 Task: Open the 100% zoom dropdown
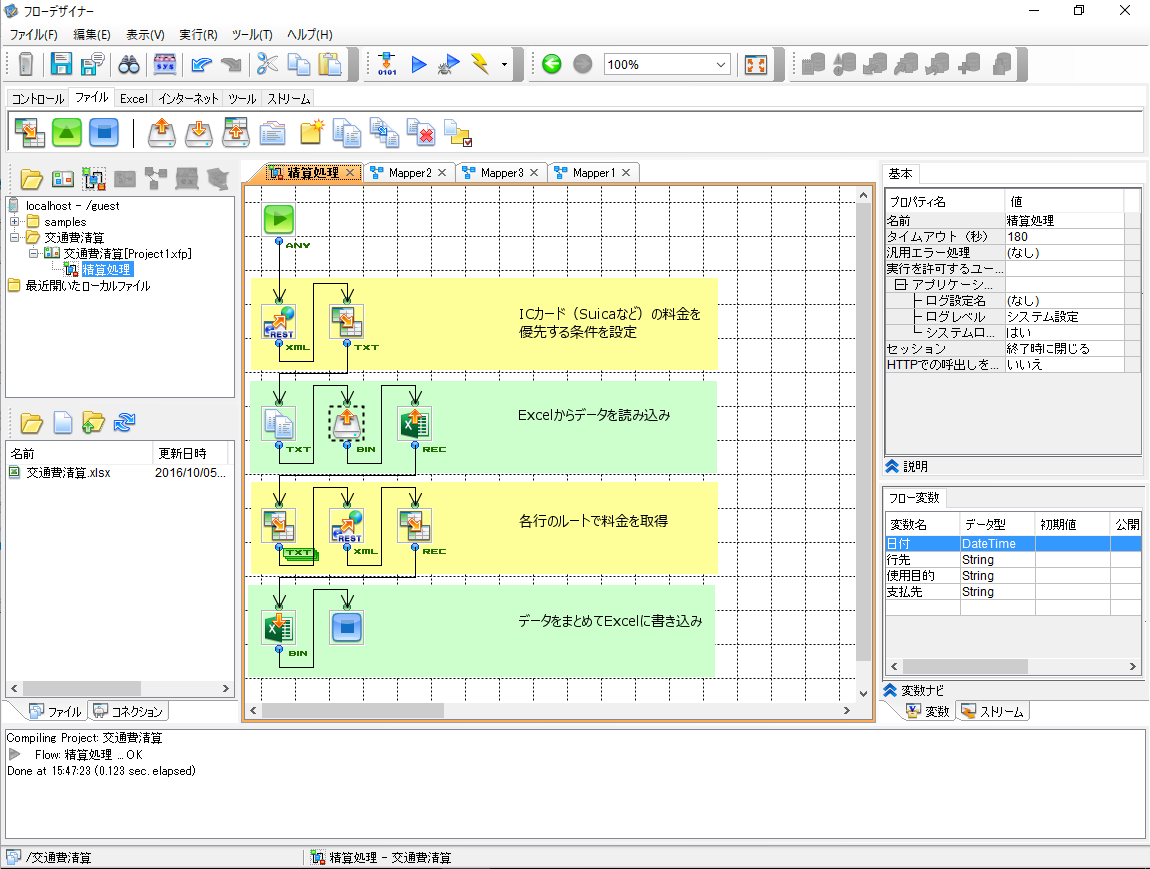(x=722, y=65)
